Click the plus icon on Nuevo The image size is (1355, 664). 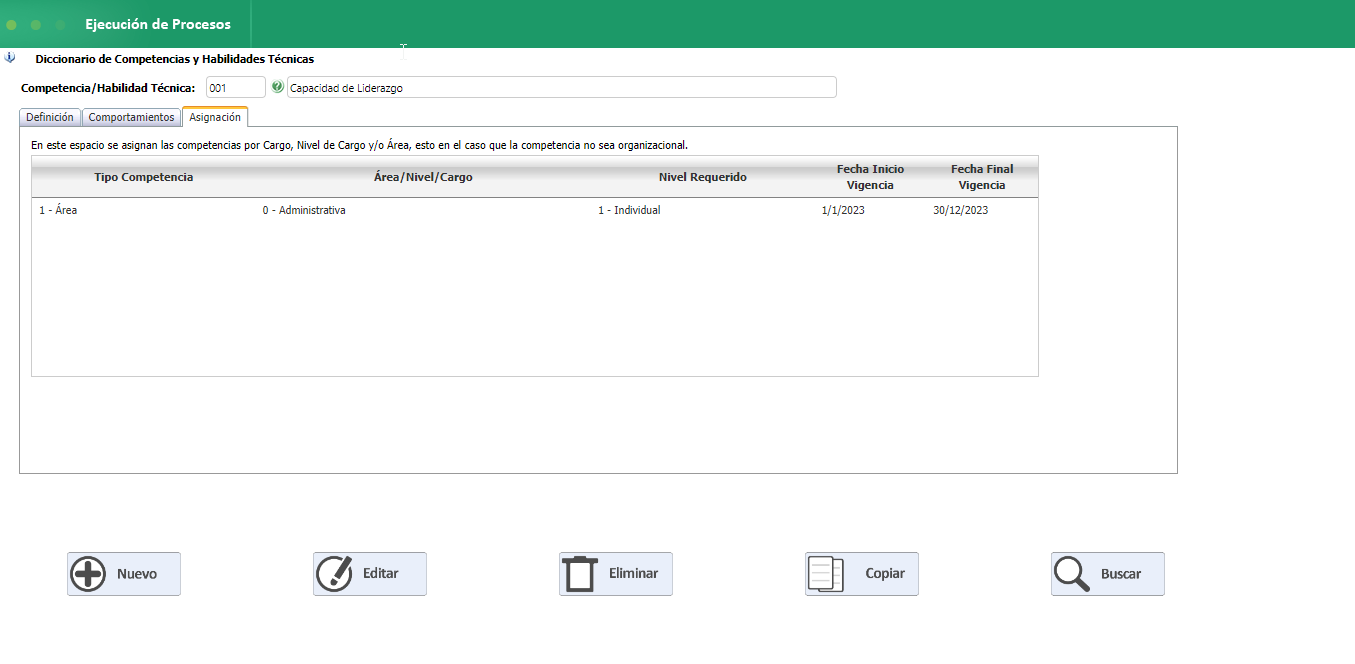pos(88,574)
